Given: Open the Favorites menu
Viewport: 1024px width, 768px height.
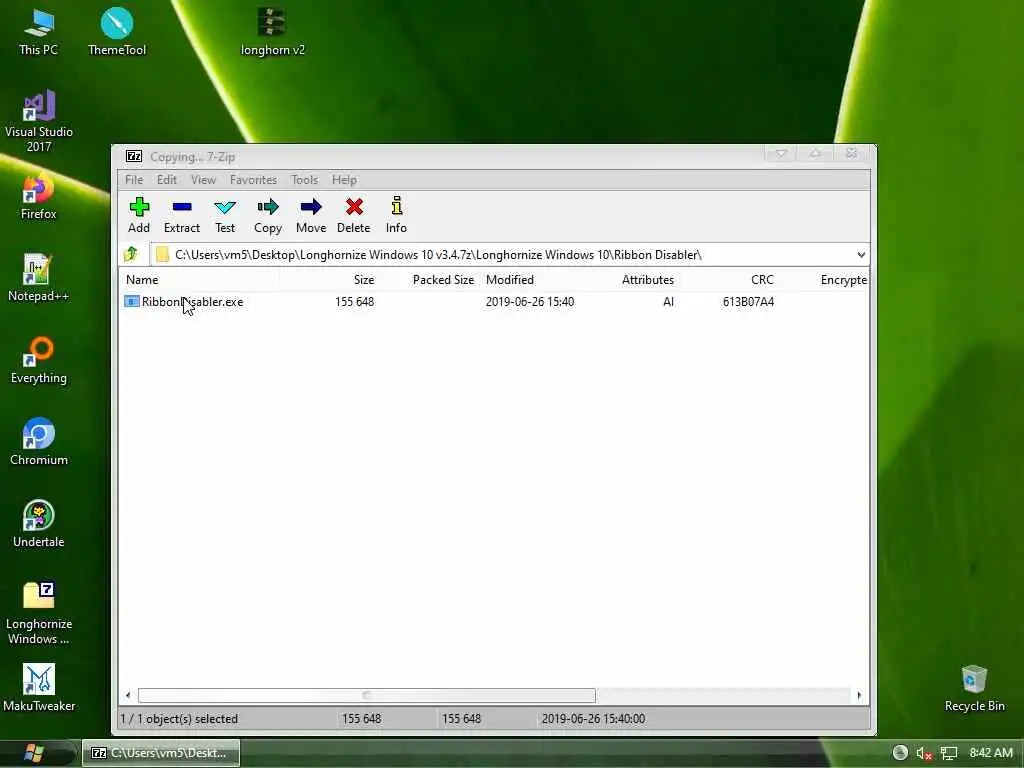Looking at the screenshot, I should click(253, 180).
